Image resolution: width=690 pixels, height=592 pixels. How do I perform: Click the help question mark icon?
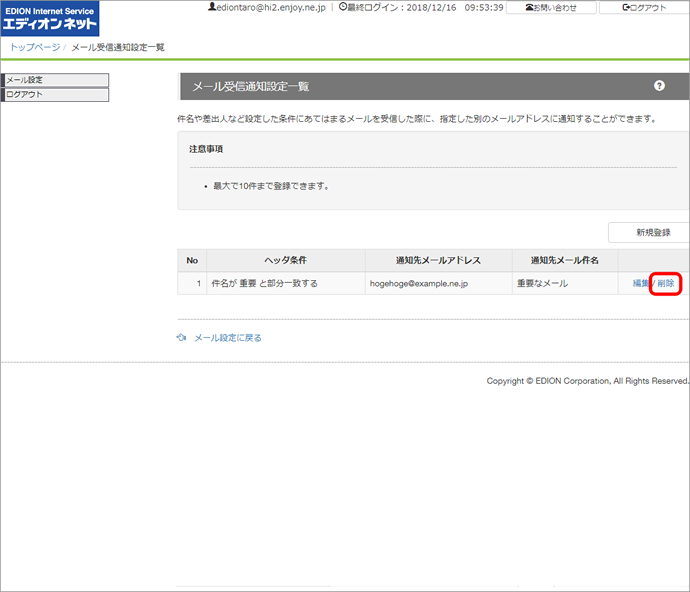click(659, 86)
